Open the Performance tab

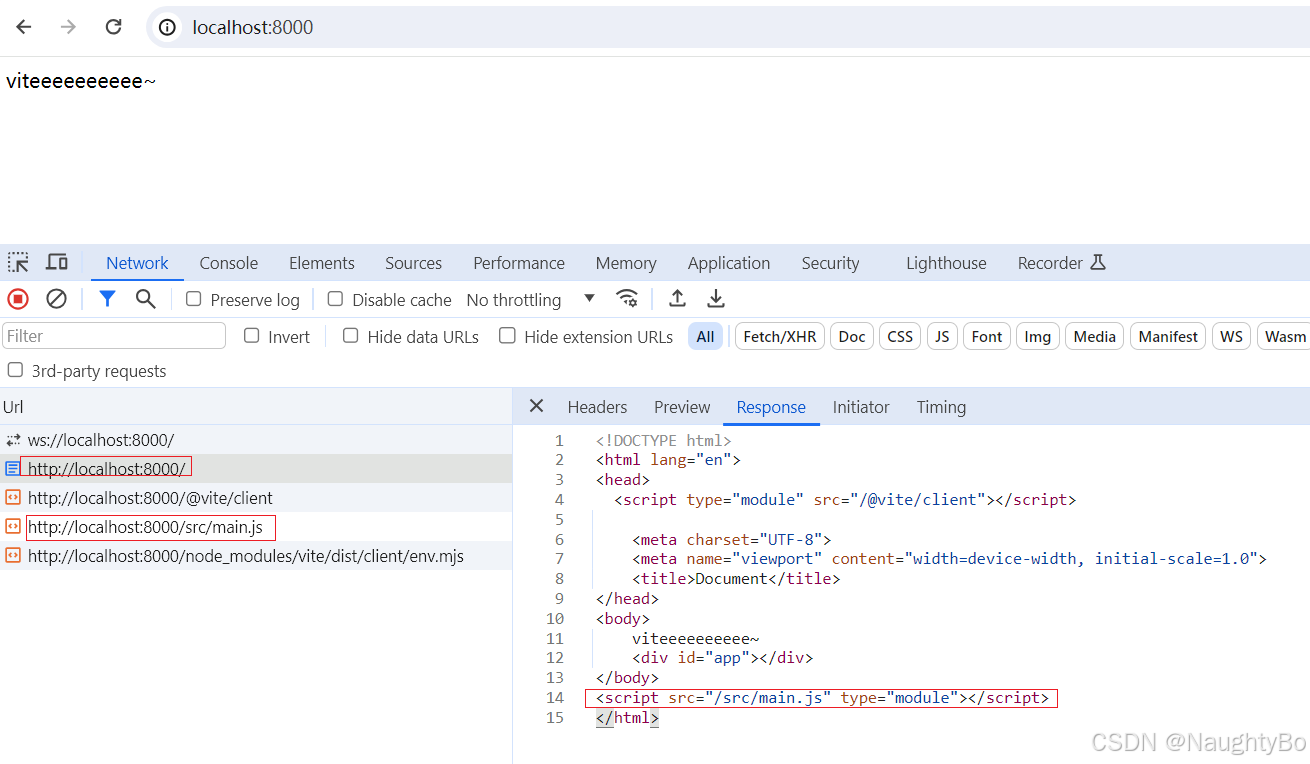(x=519, y=263)
